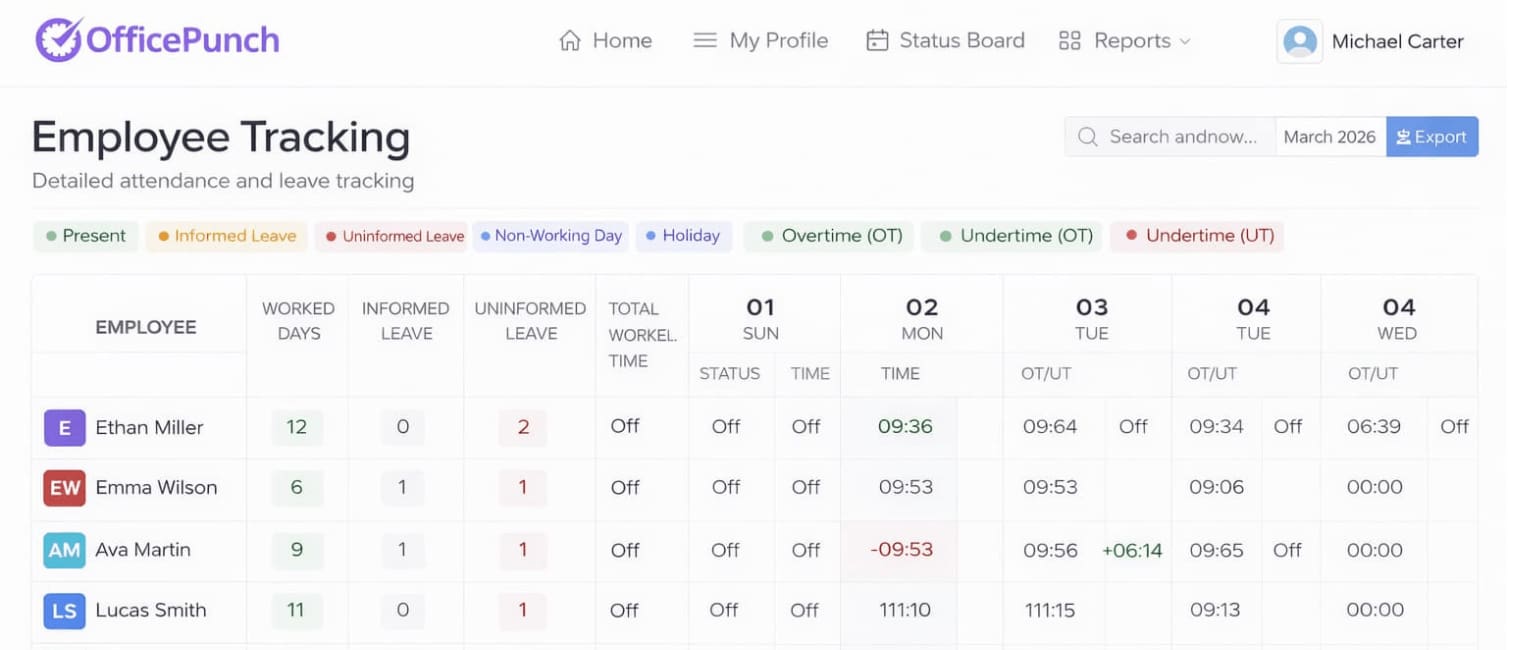The width and height of the screenshot is (1521, 650).
Task: Click Ethan Miller's purple E avatar
Action: click(64, 428)
